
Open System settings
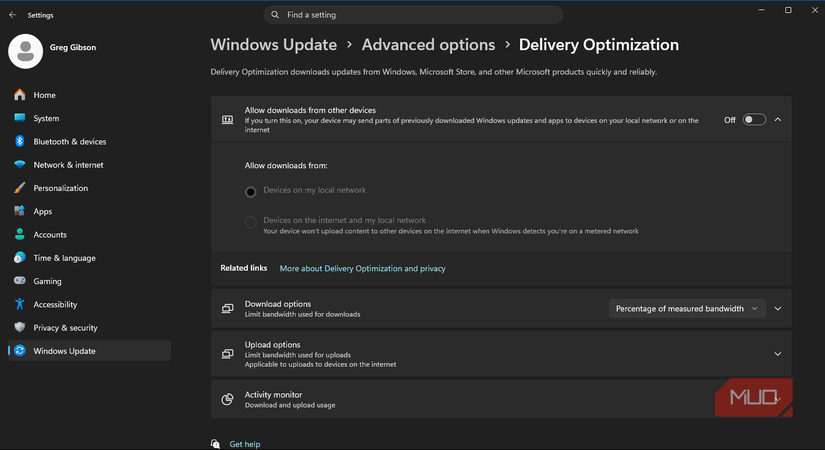point(89,118)
